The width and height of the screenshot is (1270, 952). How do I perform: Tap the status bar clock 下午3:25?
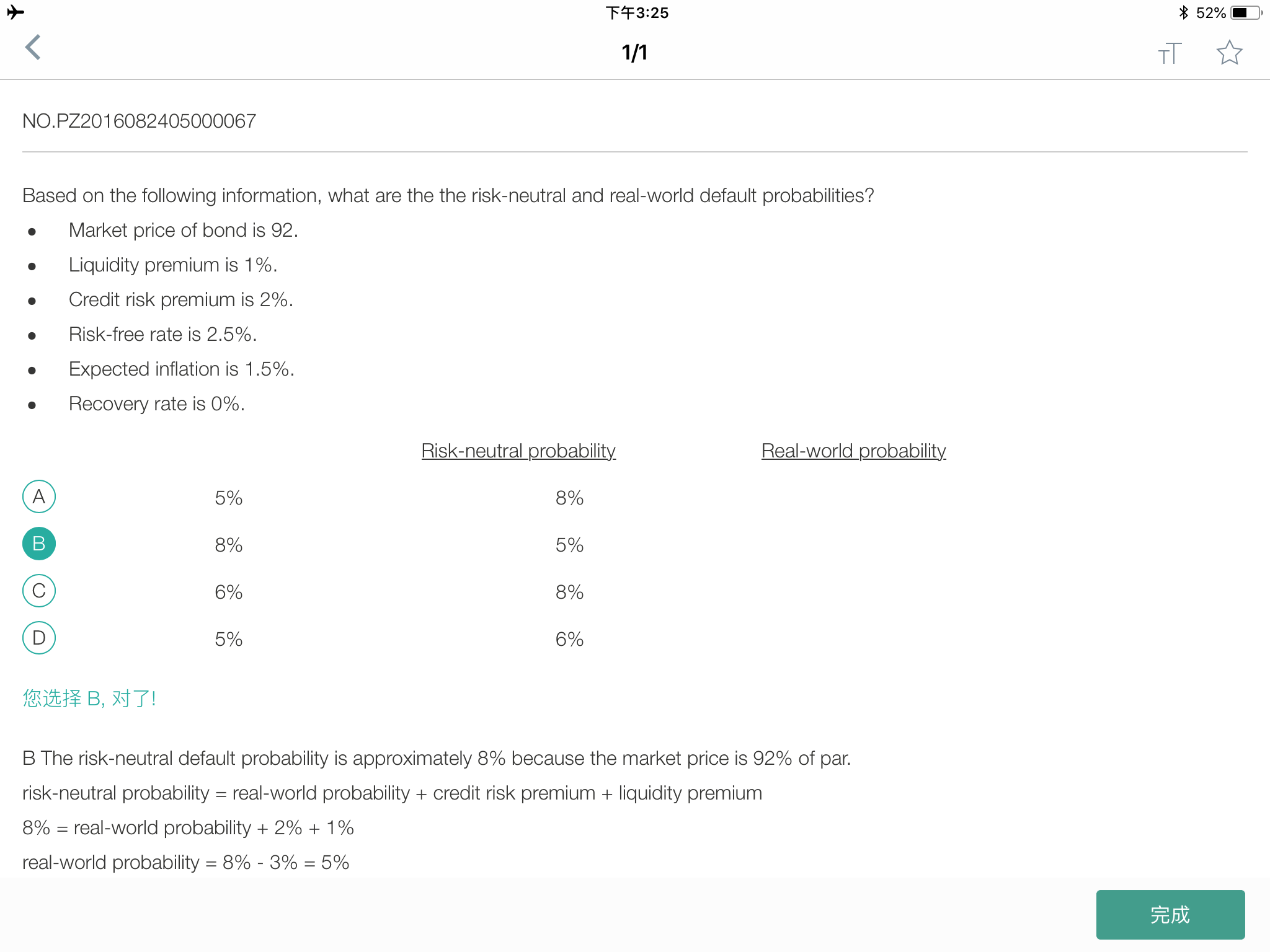click(x=637, y=12)
